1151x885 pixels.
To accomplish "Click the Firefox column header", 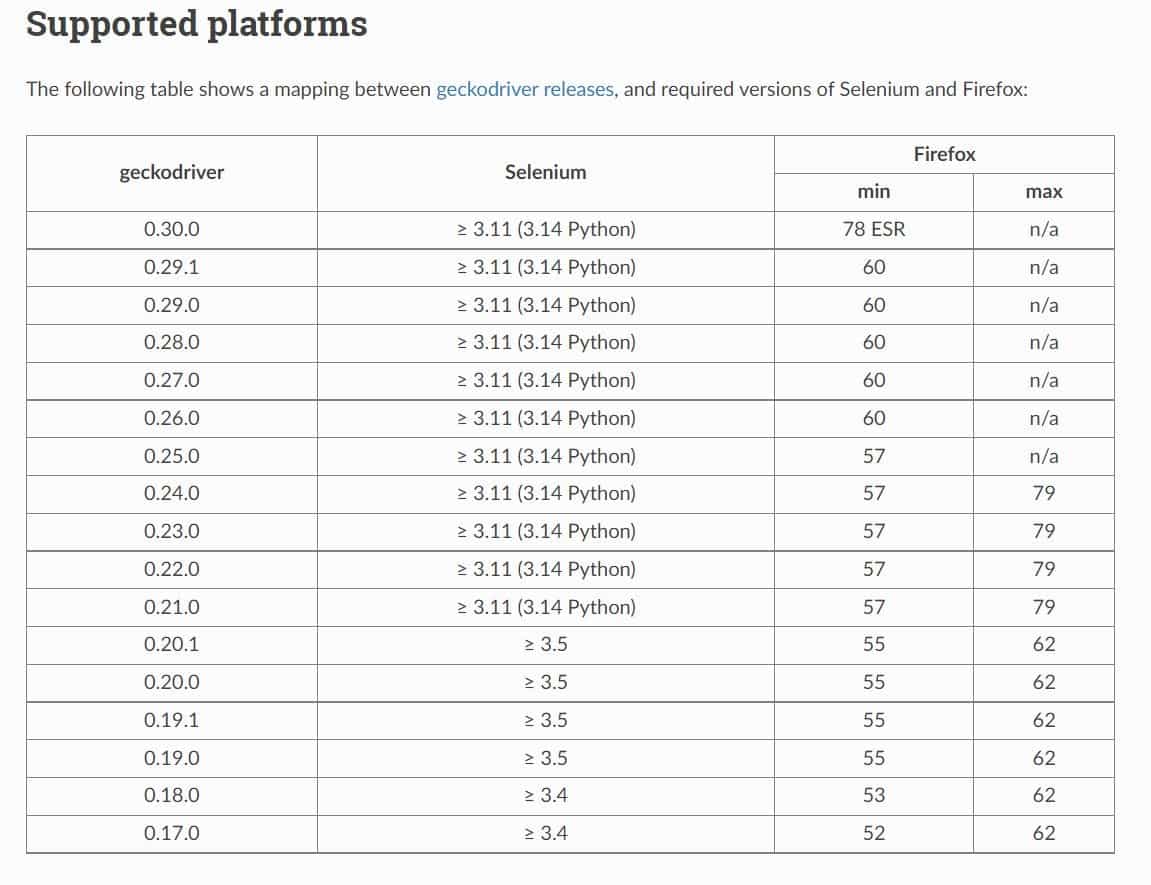I will point(944,154).
